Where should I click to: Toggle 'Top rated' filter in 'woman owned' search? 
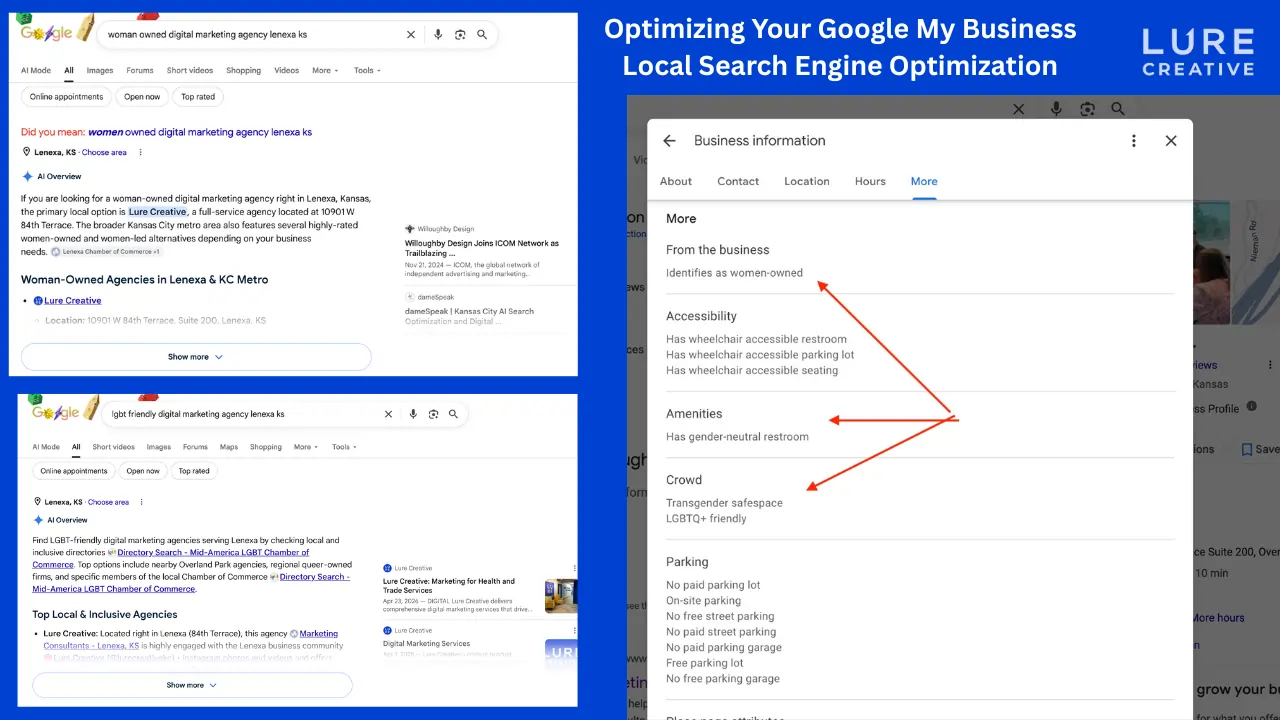pos(198,97)
